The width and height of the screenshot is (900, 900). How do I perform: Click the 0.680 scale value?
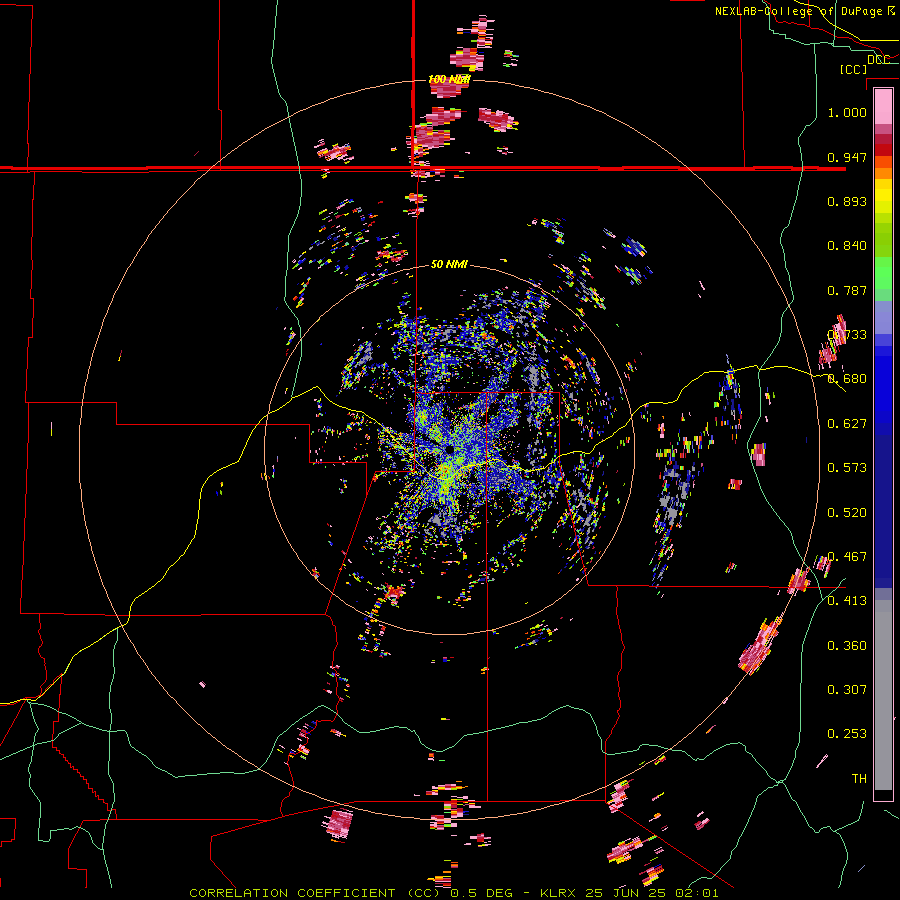coord(847,379)
